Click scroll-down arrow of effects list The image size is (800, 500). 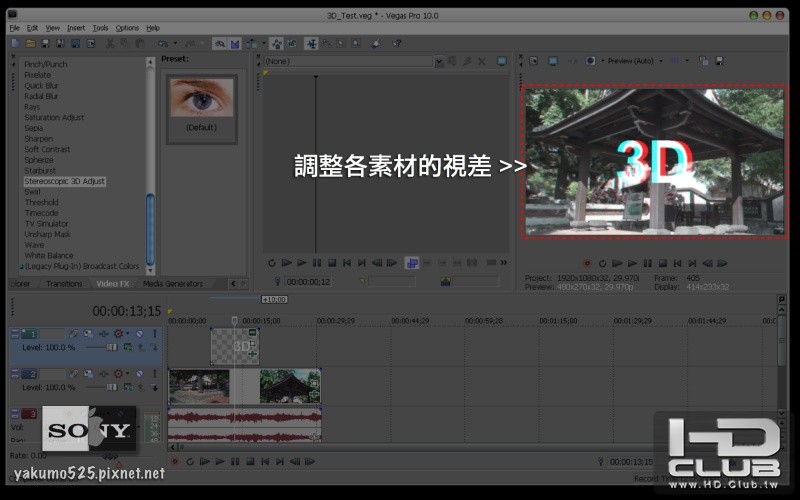pyautogui.click(x=150, y=269)
